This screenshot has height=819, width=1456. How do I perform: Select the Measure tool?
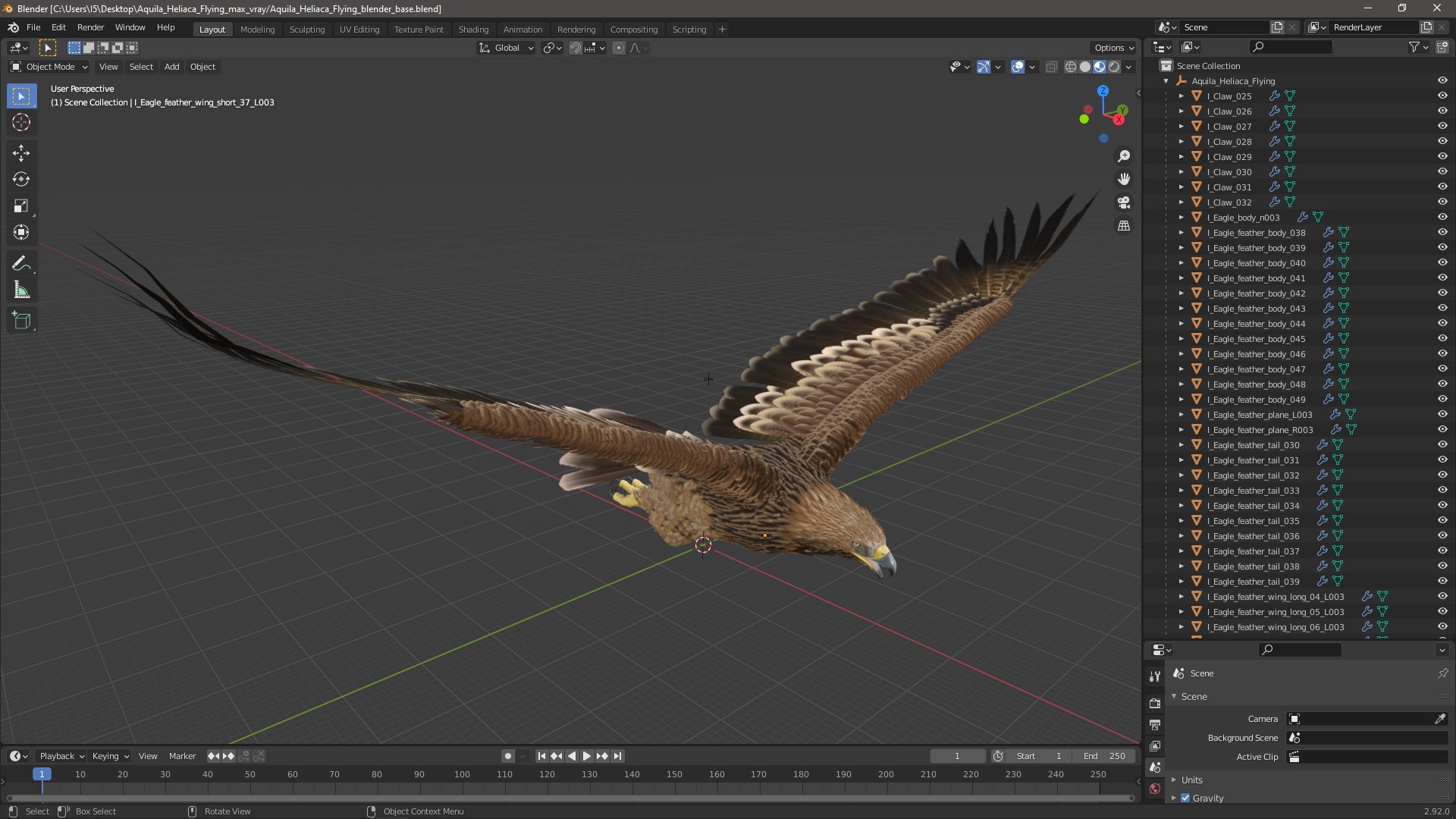21,290
